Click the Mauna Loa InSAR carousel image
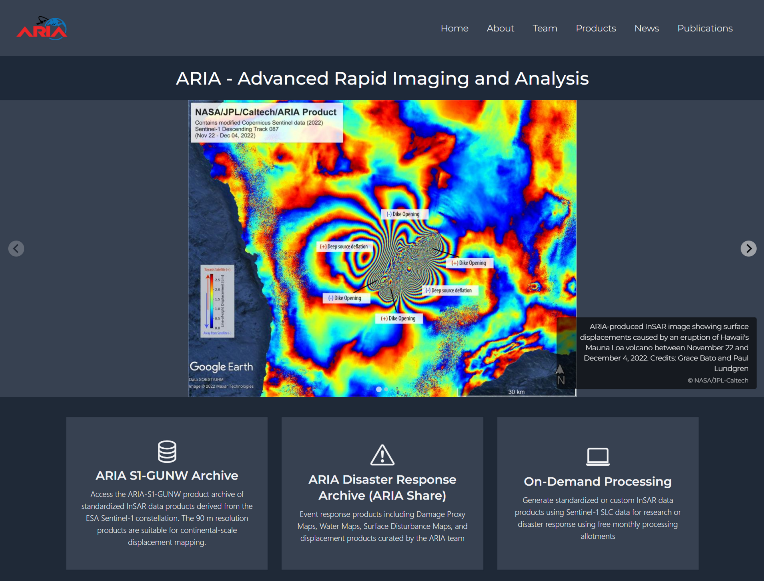The height and width of the screenshot is (581, 764). point(382,249)
